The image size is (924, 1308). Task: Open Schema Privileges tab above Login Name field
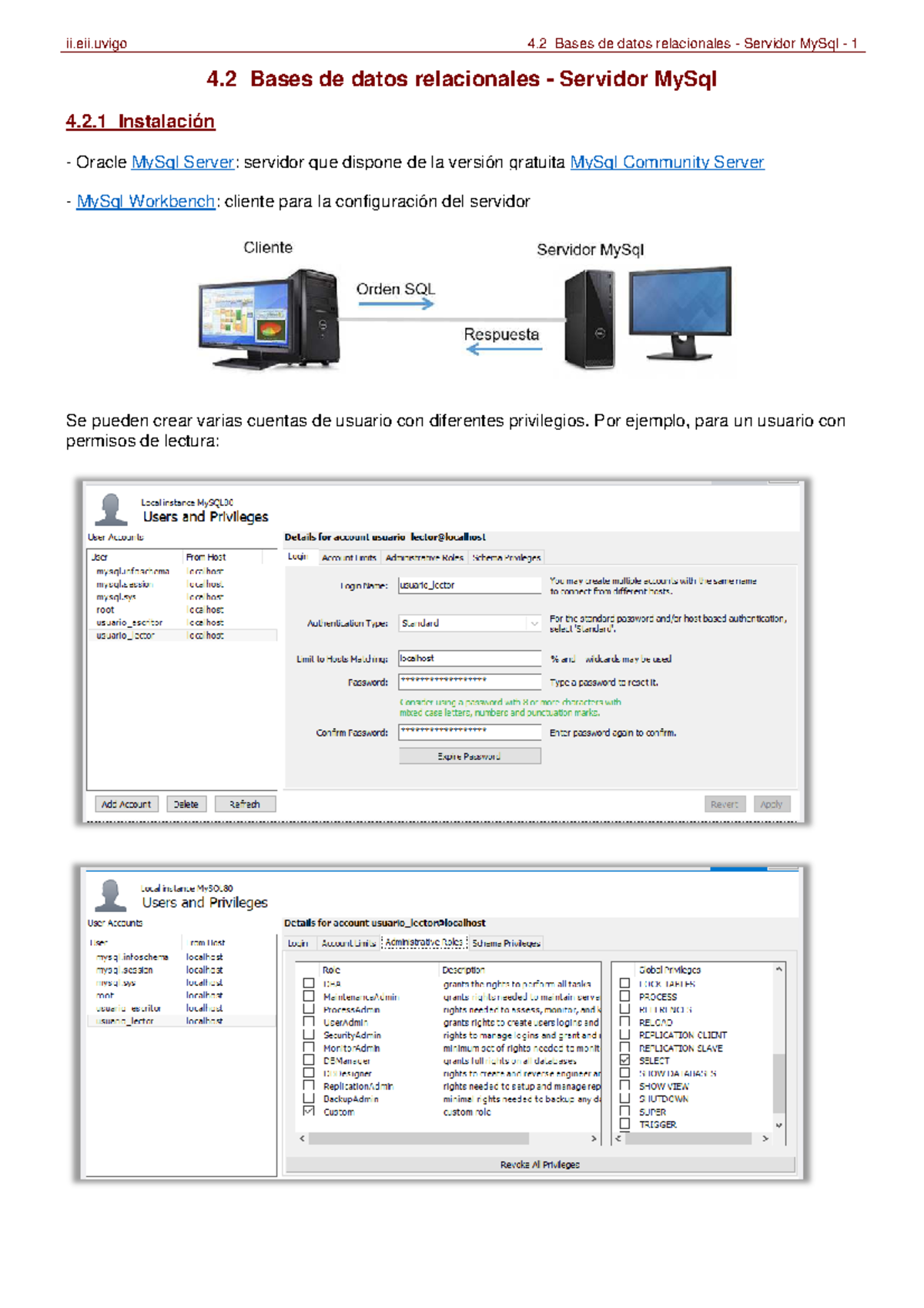pos(507,558)
